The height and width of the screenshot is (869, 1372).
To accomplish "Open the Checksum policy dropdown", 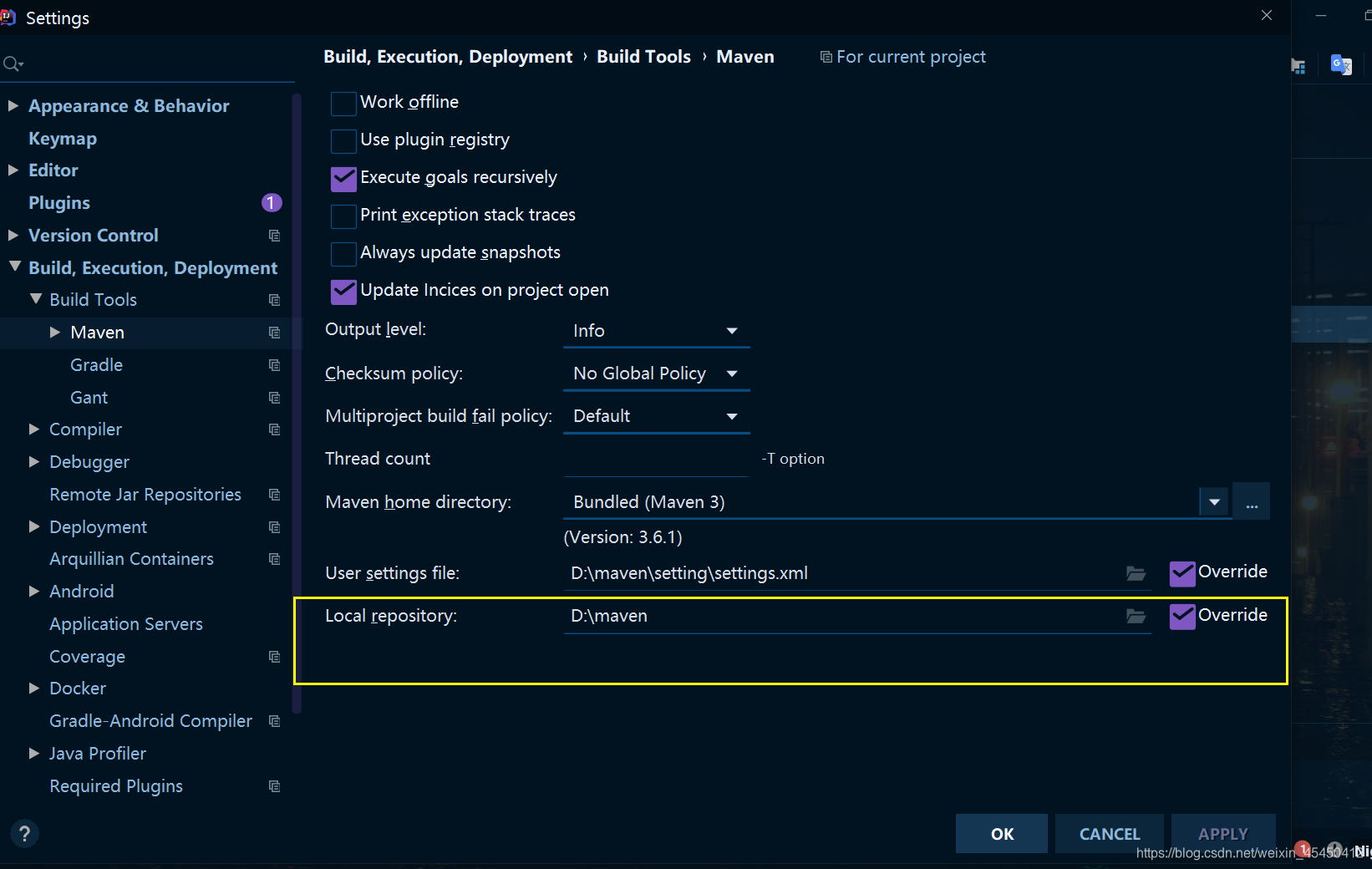I will [657, 374].
